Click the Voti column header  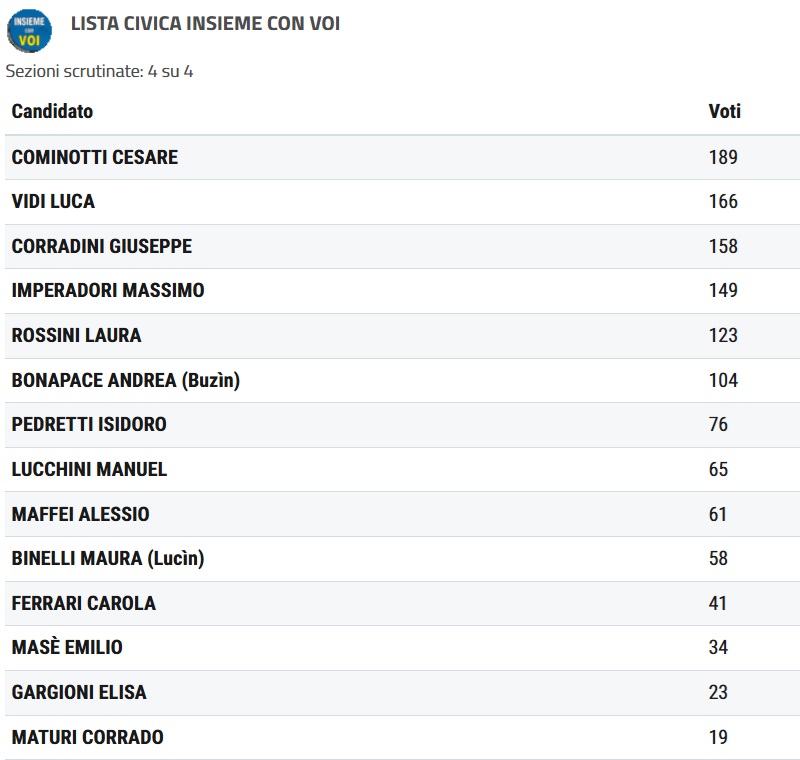point(724,111)
